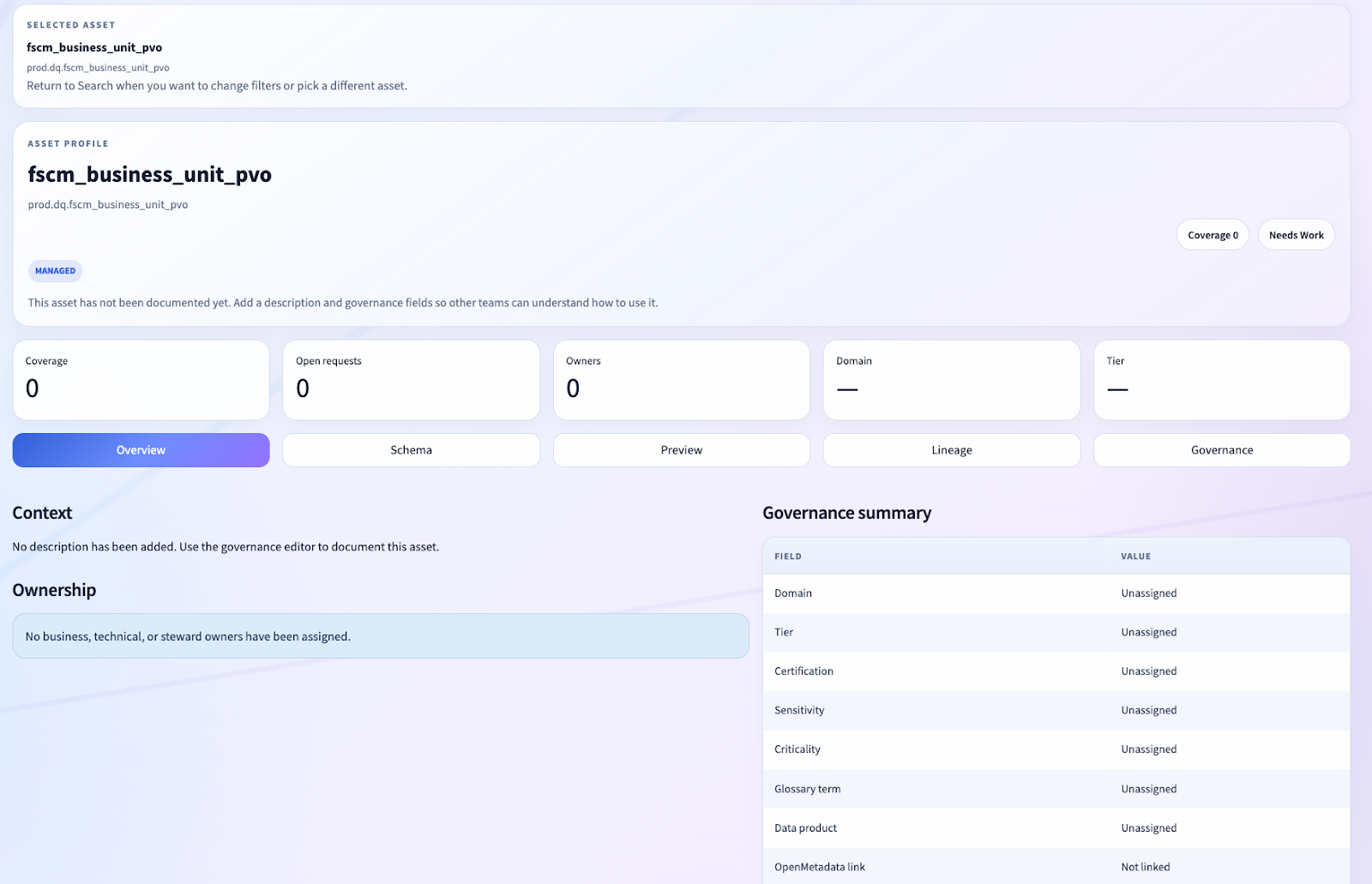
Task: Select the Coverage stat card
Action: (141, 380)
